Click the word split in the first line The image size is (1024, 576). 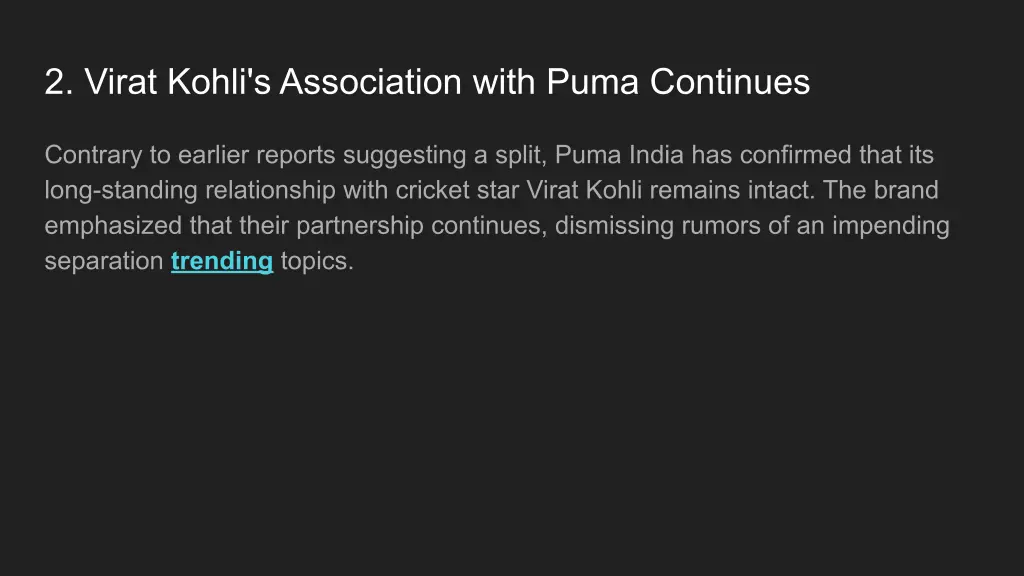518,155
